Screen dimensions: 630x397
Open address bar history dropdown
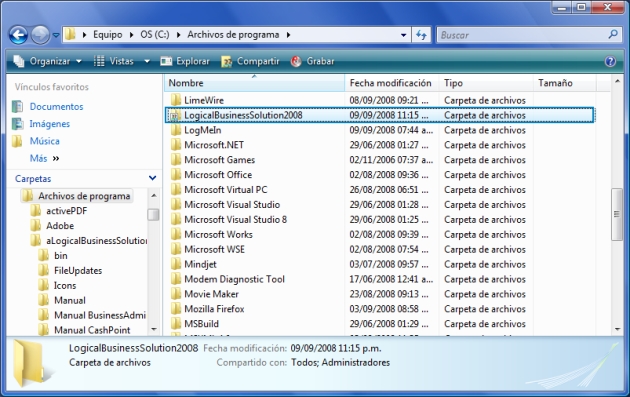tap(403, 35)
